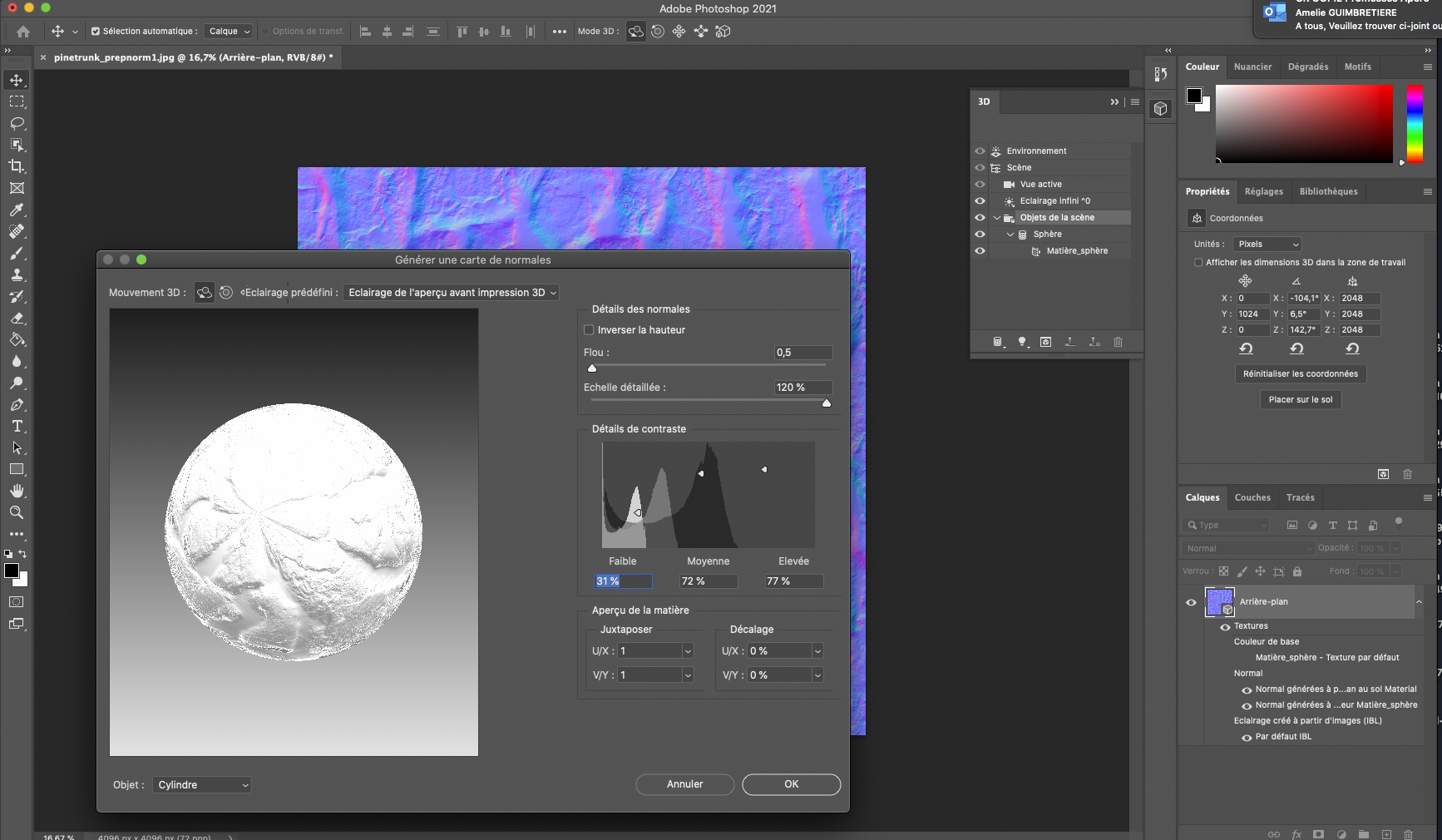Image resolution: width=1442 pixels, height=840 pixels.
Task: Add a new light in the 3D panel
Action: pyautogui.click(x=1023, y=341)
